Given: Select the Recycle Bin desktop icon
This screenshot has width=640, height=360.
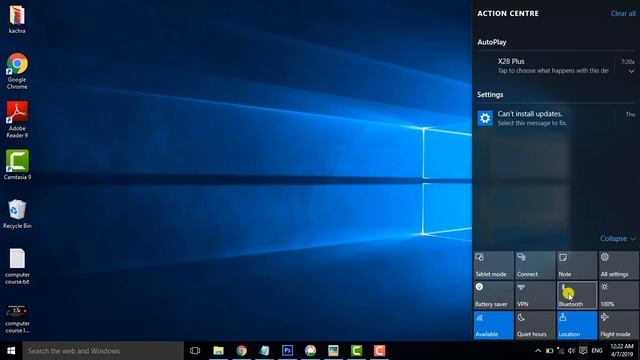Looking at the screenshot, I should [x=17, y=214].
